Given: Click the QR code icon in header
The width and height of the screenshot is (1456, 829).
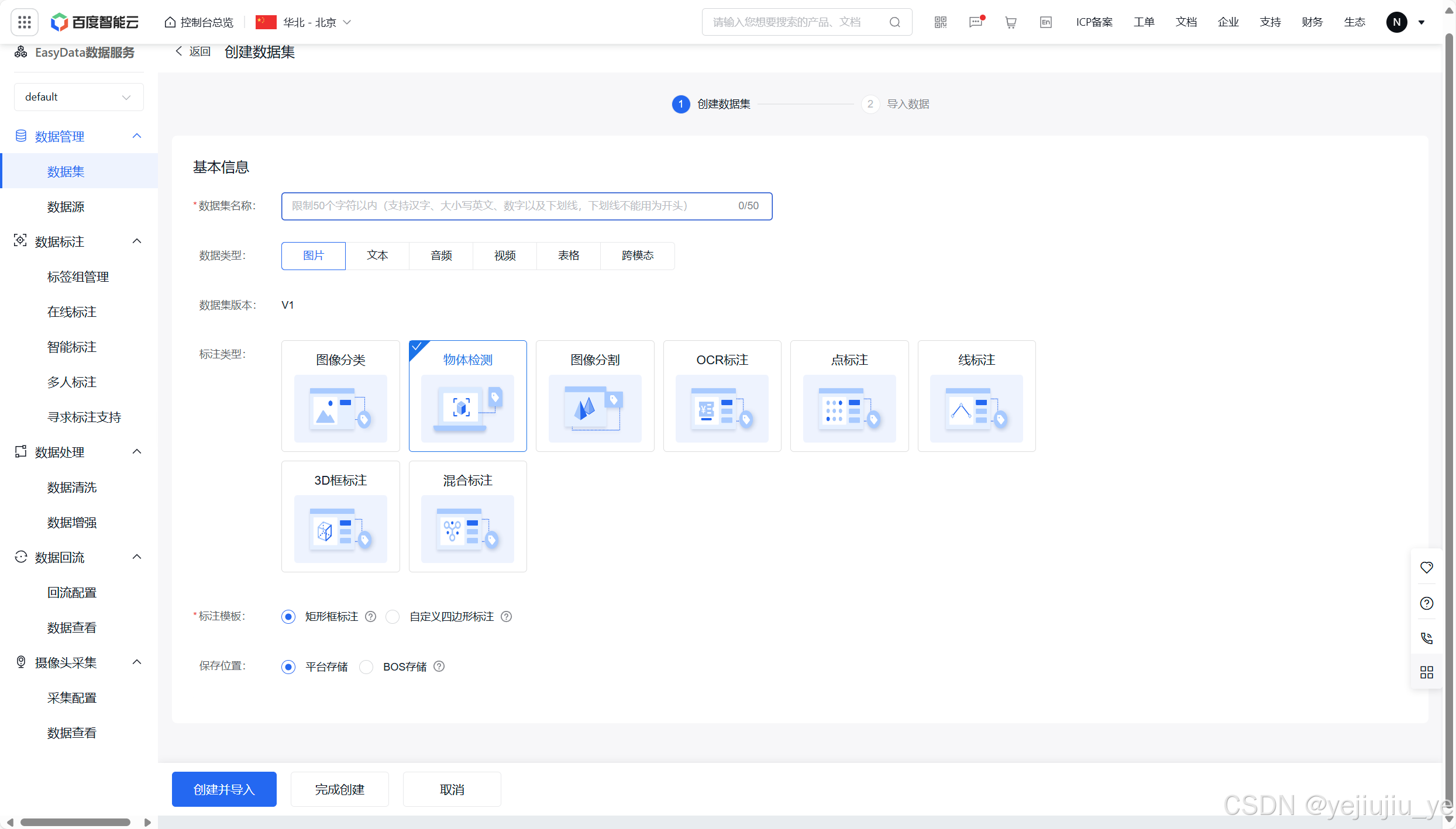Looking at the screenshot, I should tap(940, 22).
